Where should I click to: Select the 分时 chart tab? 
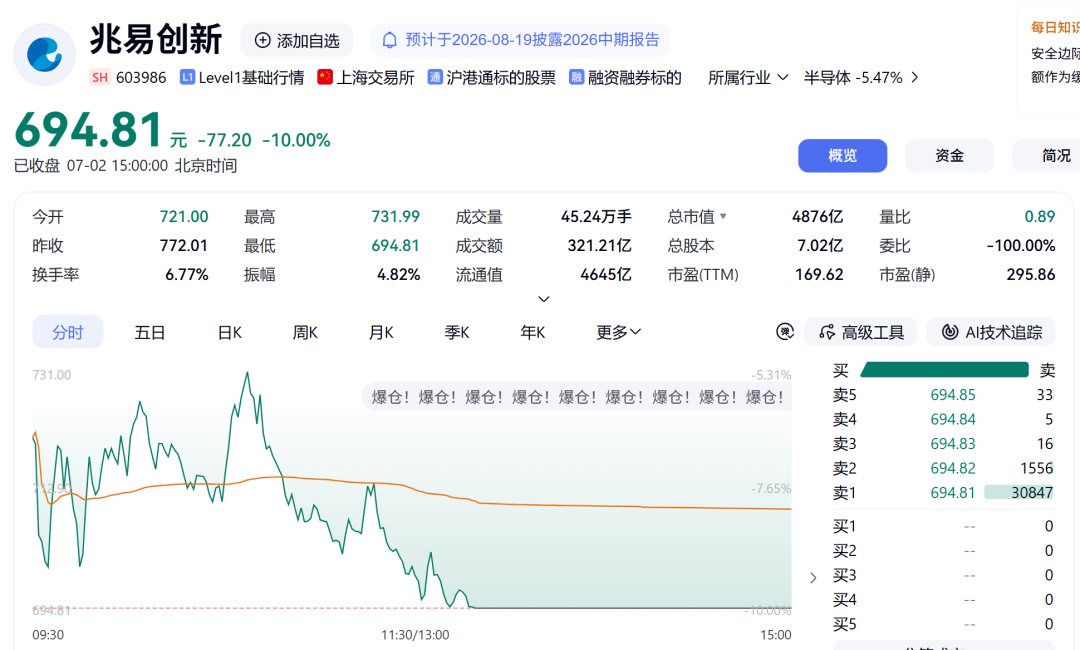pos(68,333)
